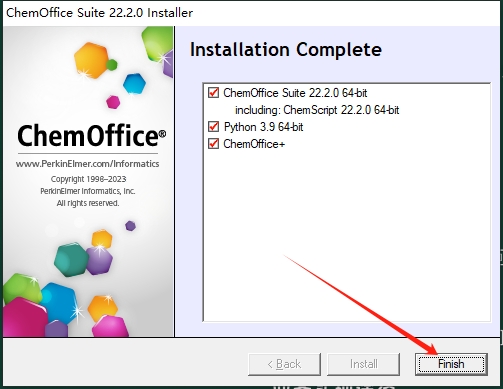Select the including: ChemScript 22.2.0 64-bit line
This screenshot has height=389, width=503.
(x=317, y=110)
